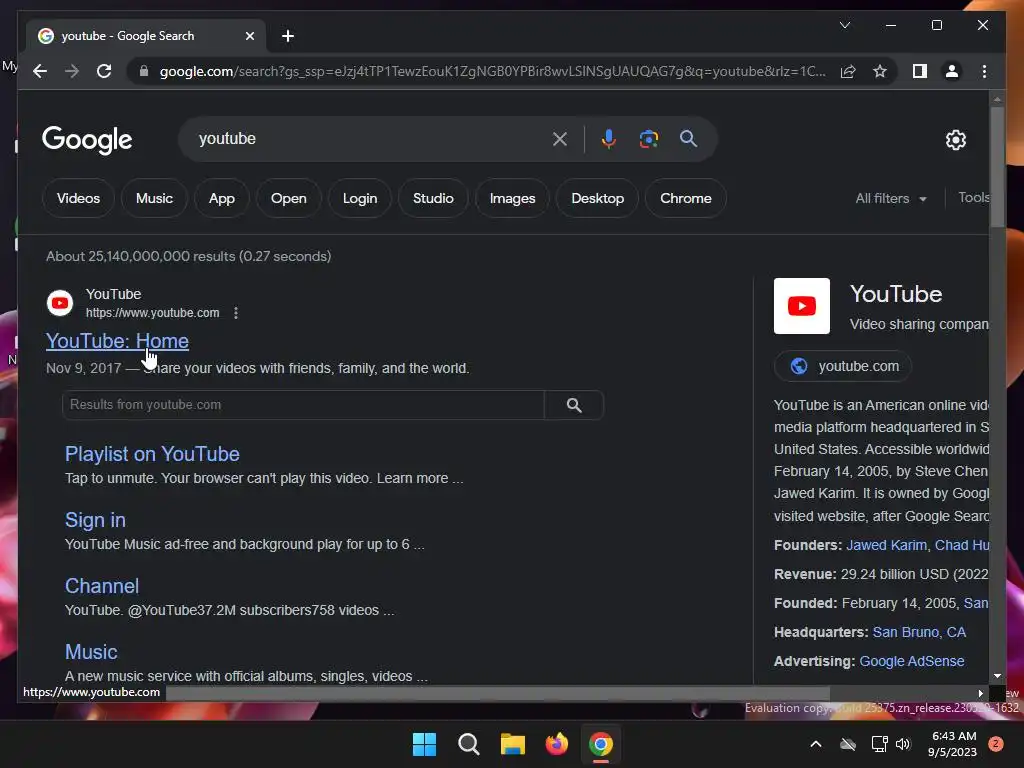The width and height of the screenshot is (1024, 768).
Task: Click the Results from youtube.com search field
Action: [303, 405]
